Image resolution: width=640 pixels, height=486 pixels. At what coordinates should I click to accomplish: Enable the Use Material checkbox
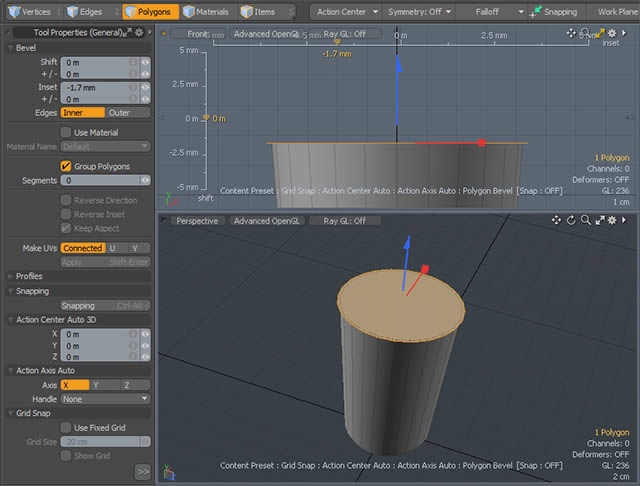click(66, 132)
